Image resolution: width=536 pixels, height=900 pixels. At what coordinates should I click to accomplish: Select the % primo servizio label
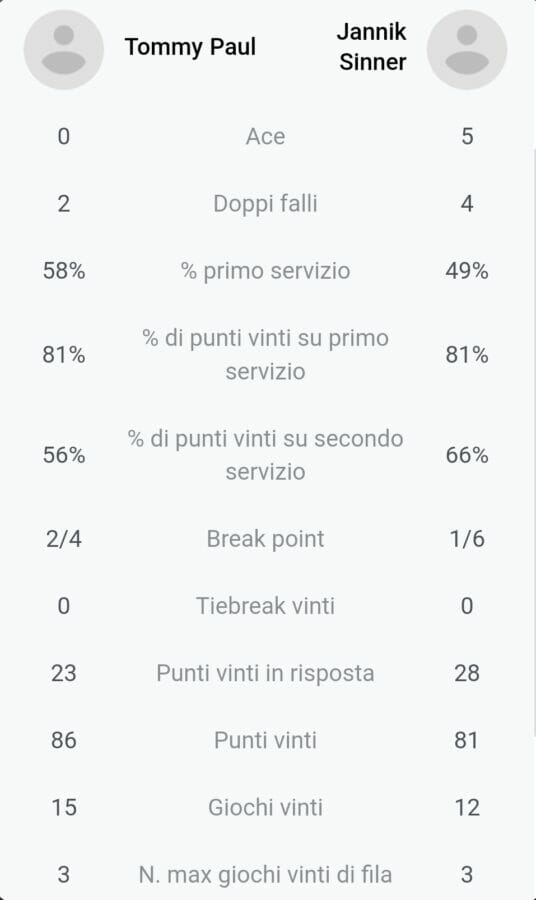pos(265,271)
